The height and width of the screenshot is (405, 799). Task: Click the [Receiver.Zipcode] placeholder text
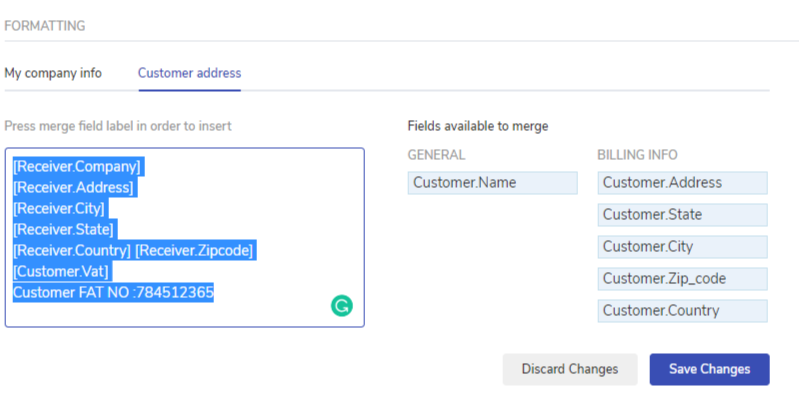(x=195, y=250)
